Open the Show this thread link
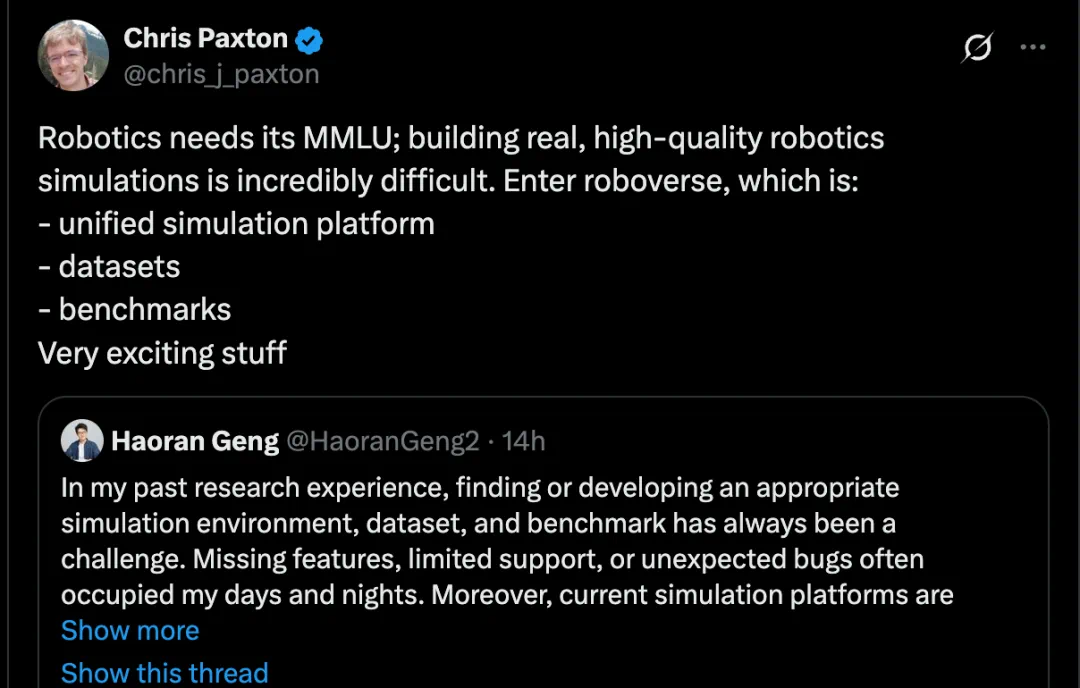 point(165,673)
